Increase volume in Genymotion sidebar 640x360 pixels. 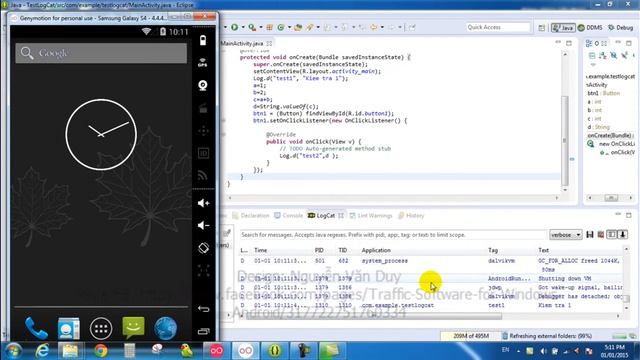[x=203, y=203]
